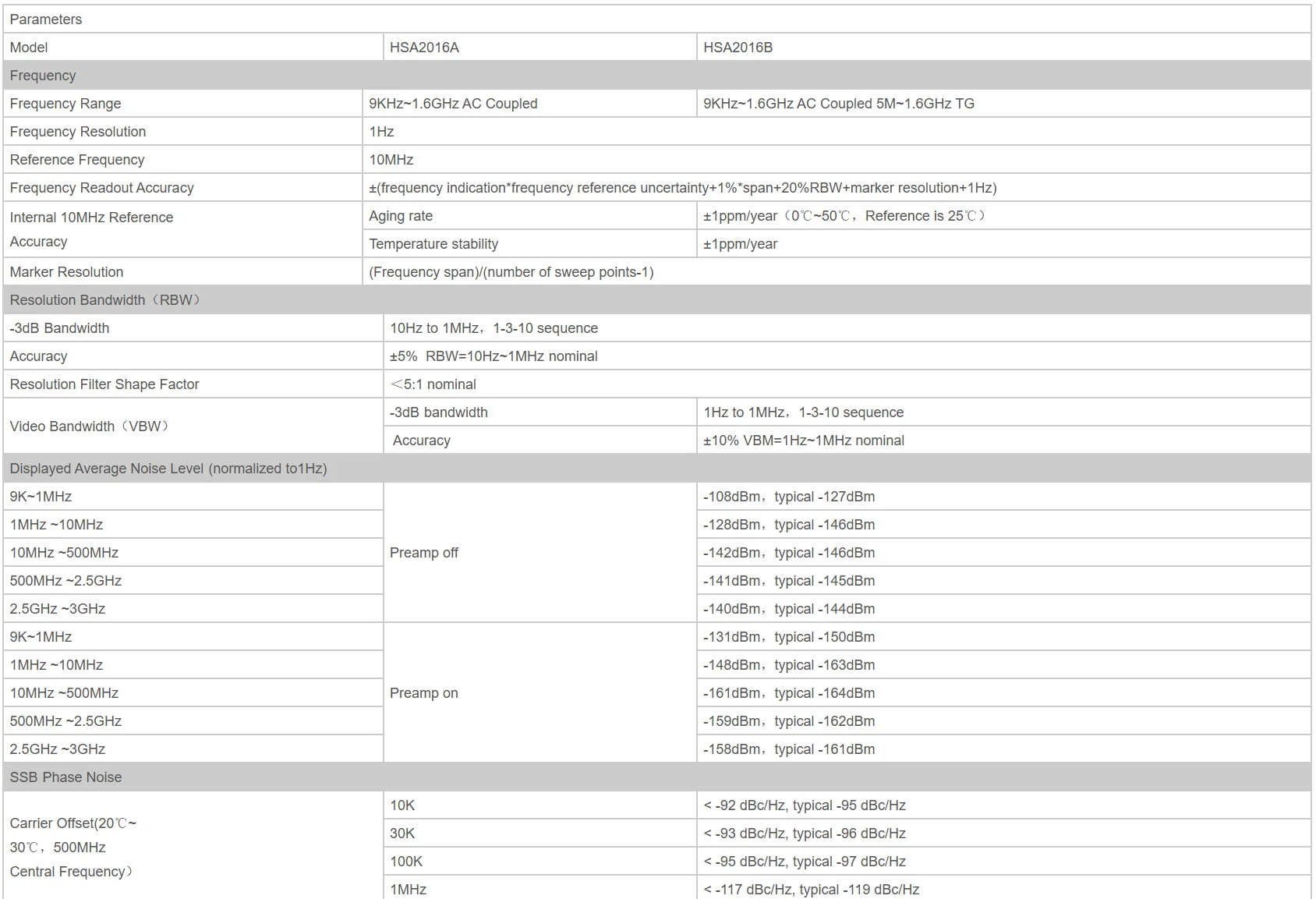Image resolution: width=1316 pixels, height=899 pixels.
Task: Click "Internal 10MHz Reference Accuracy" label
Action: 91,229
